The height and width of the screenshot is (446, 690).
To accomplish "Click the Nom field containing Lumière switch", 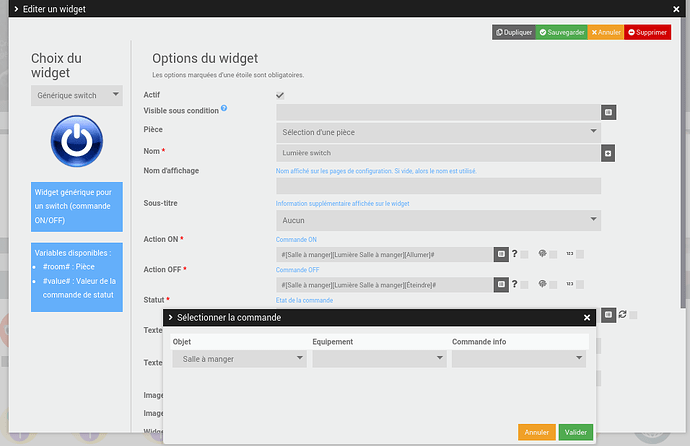I will (438, 153).
